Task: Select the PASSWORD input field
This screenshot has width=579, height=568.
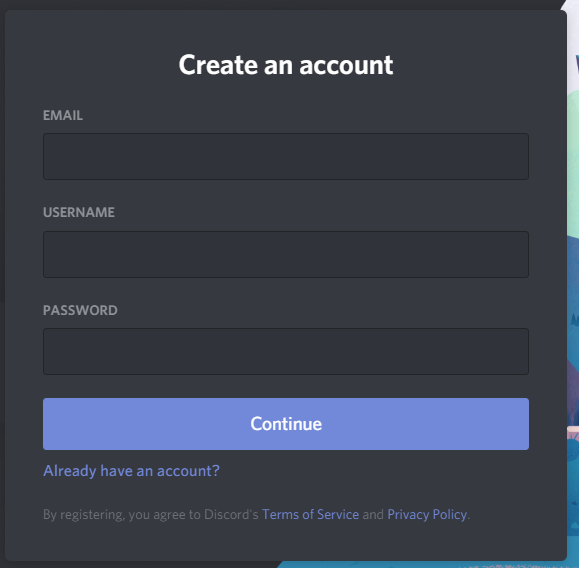Action: point(286,352)
